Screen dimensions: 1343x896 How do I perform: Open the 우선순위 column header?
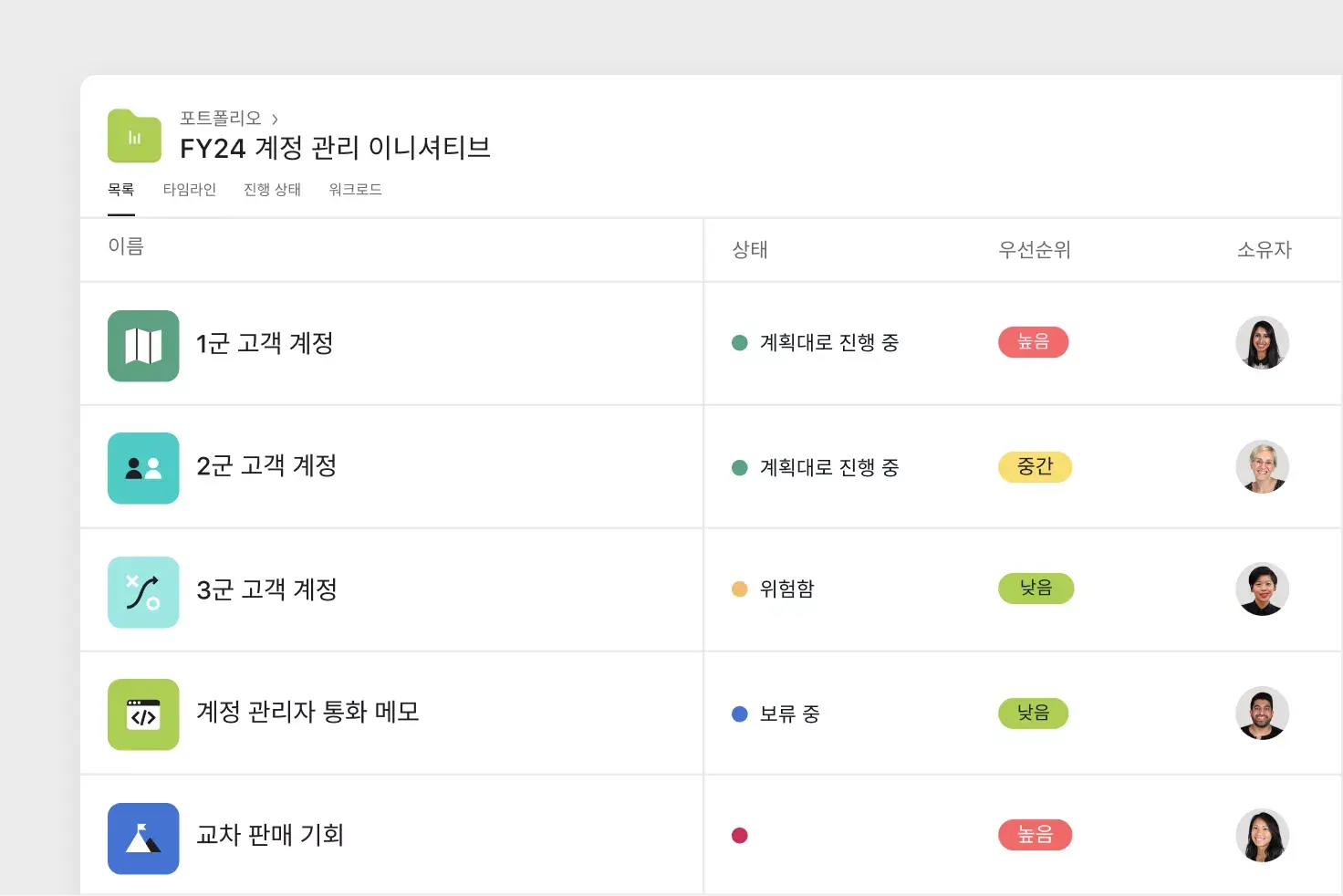point(1035,249)
